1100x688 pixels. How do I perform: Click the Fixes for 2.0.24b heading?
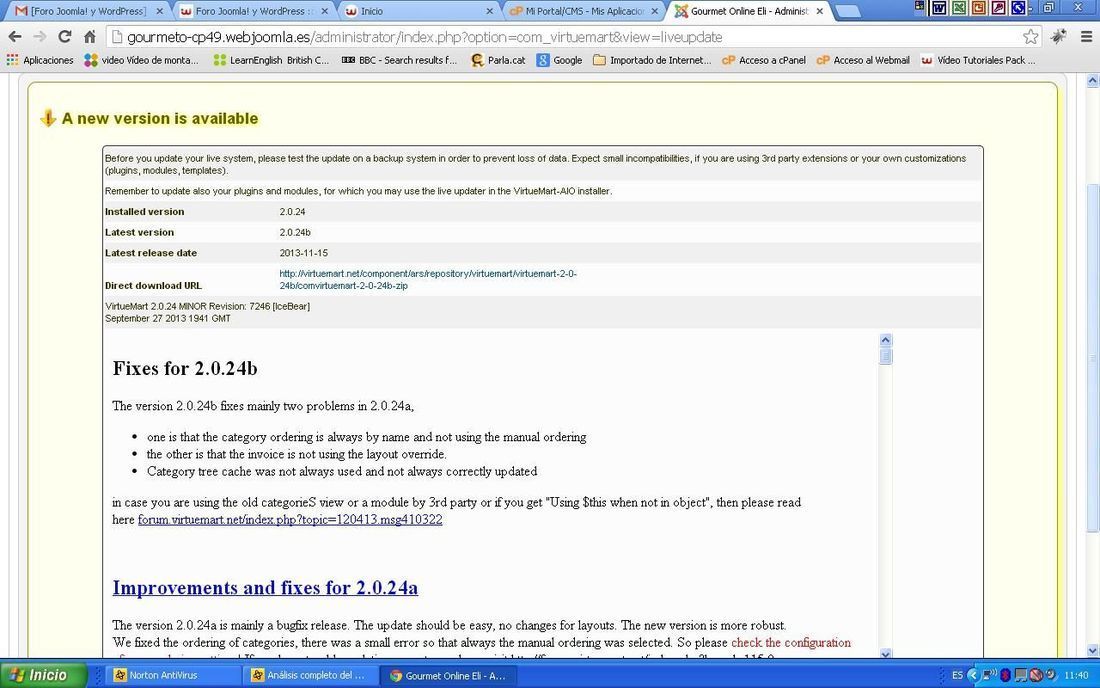click(185, 369)
